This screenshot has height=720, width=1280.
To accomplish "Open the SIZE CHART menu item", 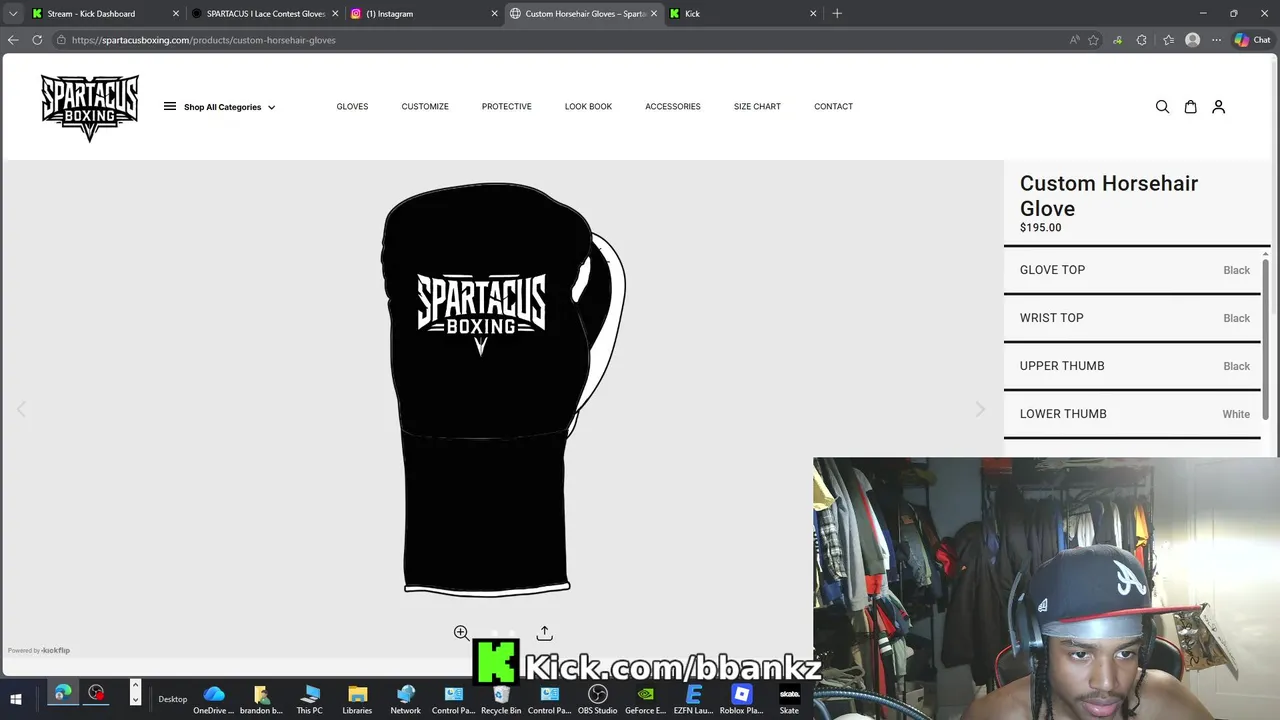I will pos(757,107).
